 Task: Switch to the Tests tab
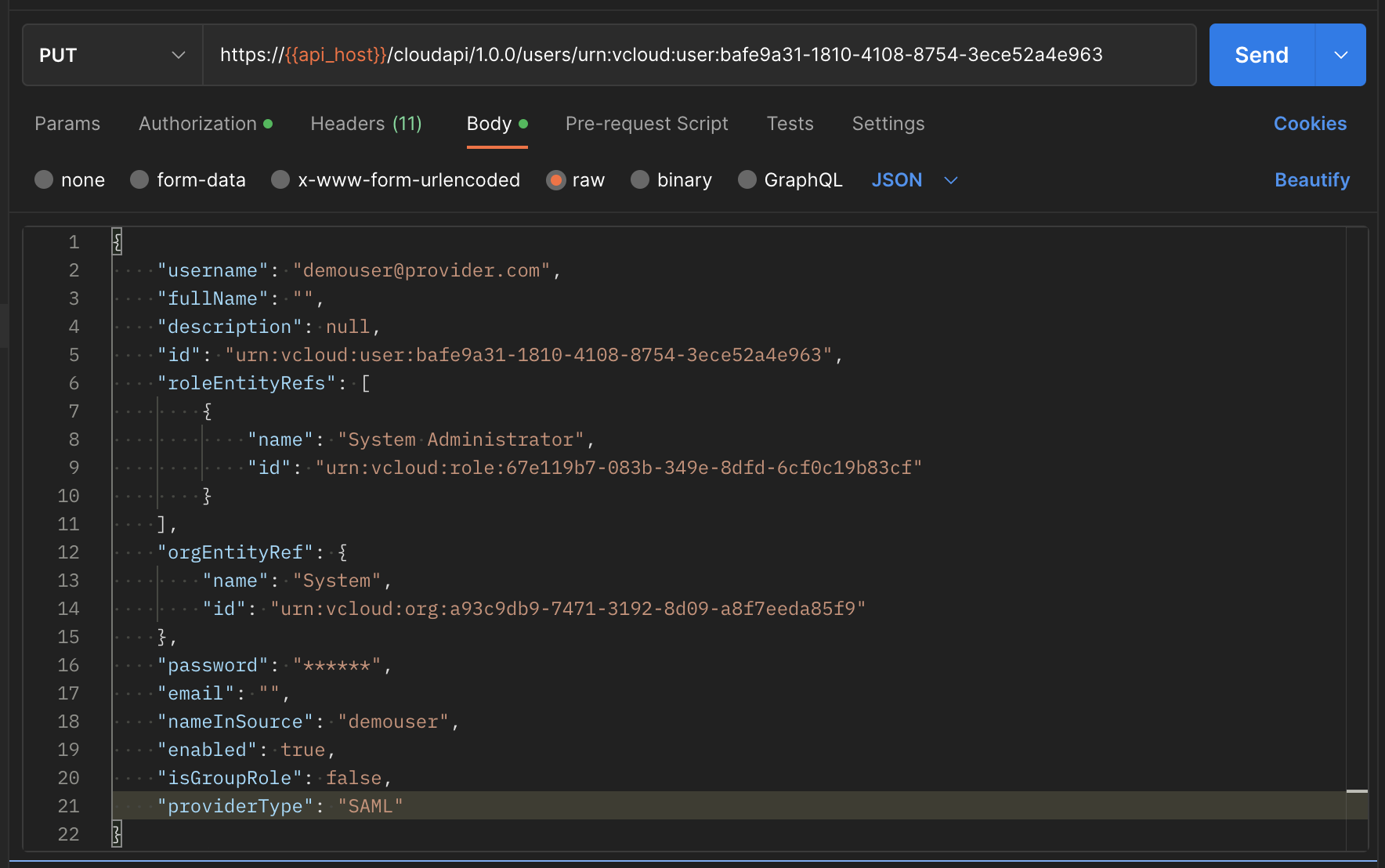pyautogui.click(x=790, y=124)
